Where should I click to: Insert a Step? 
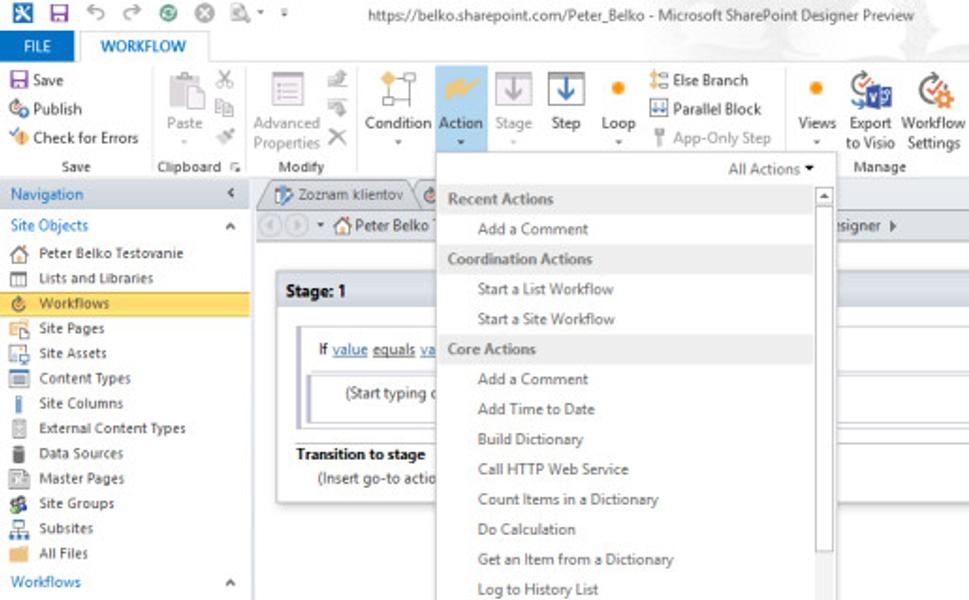(565, 102)
